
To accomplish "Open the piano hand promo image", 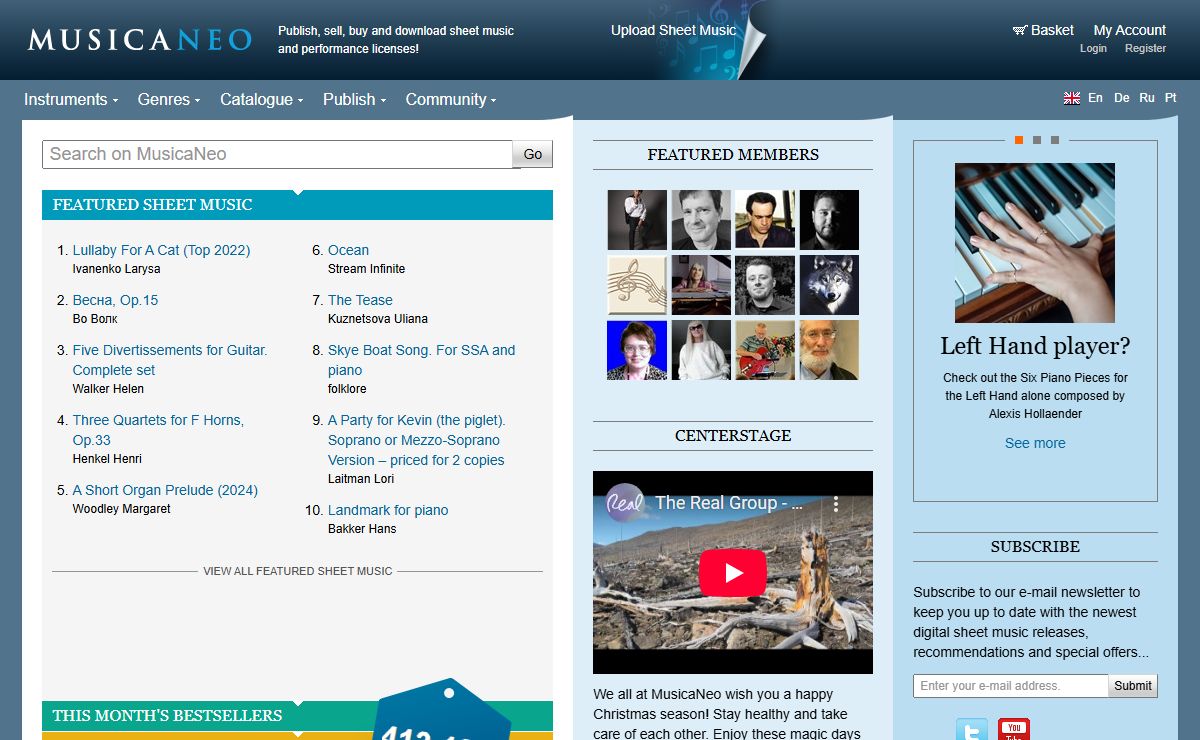I will tap(1035, 243).
